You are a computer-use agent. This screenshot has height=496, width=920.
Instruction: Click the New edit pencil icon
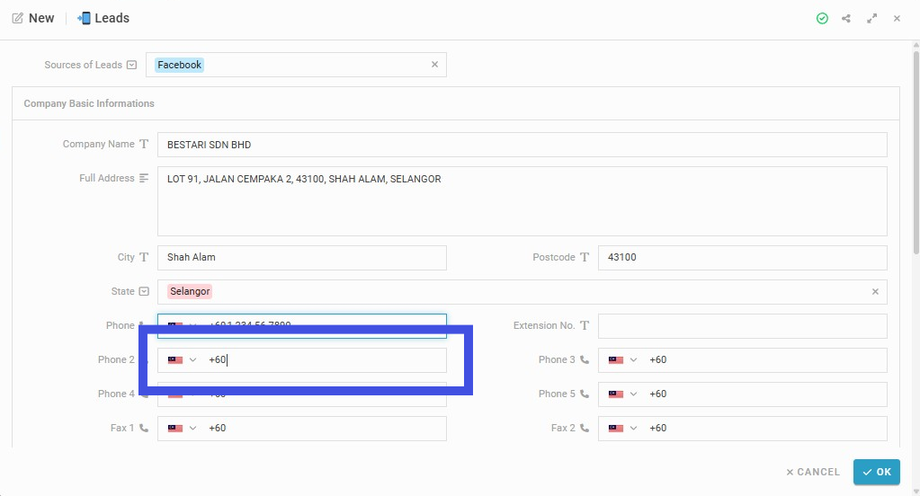[x=17, y=18]
